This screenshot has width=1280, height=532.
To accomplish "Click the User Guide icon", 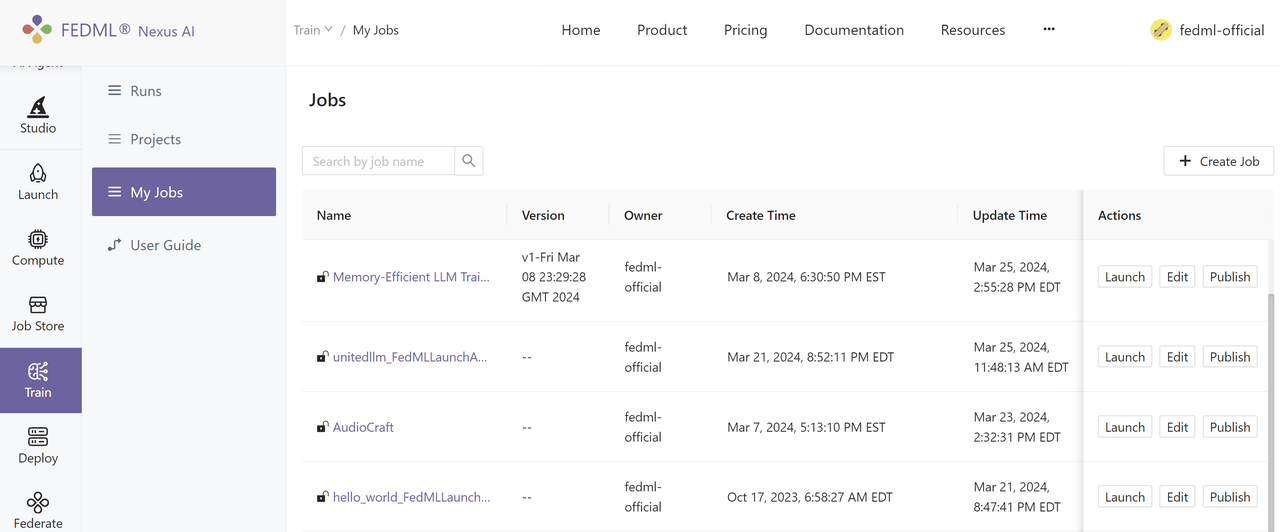I will [x=115, y=245].
